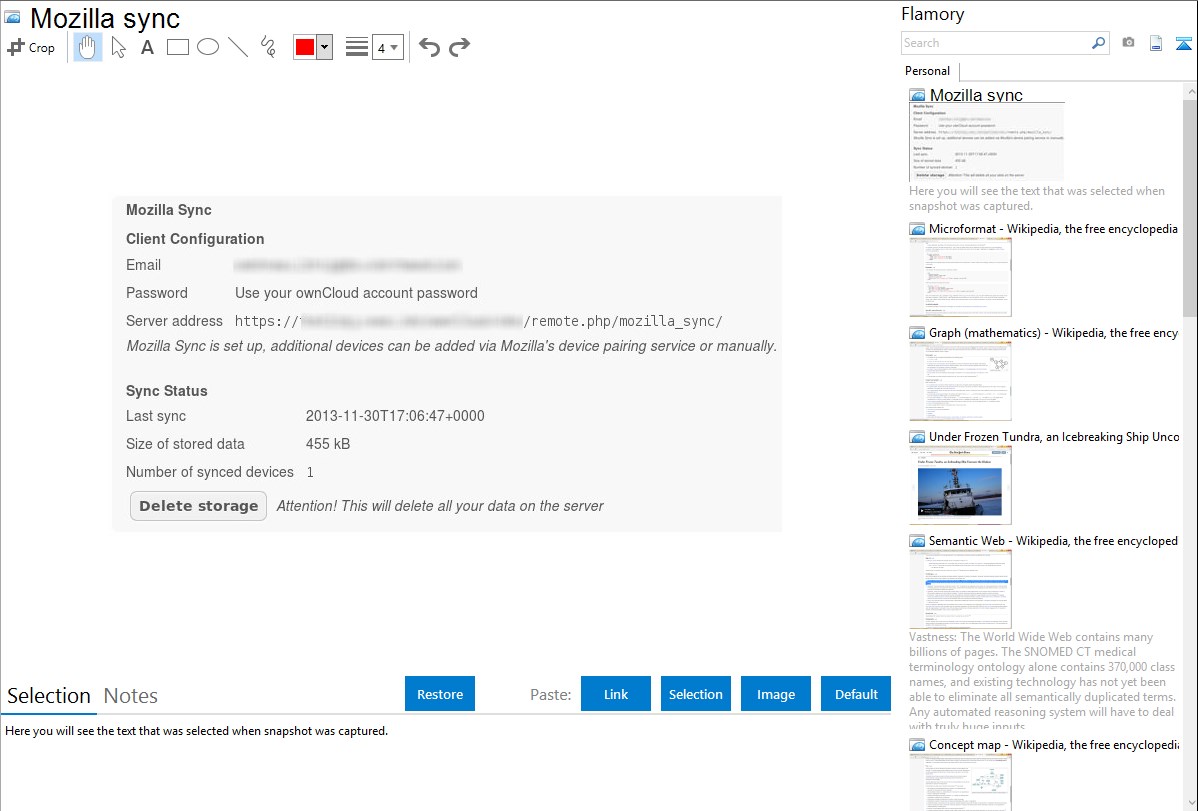
Task: Click the selection text in bottom pane
Action: 196,731
